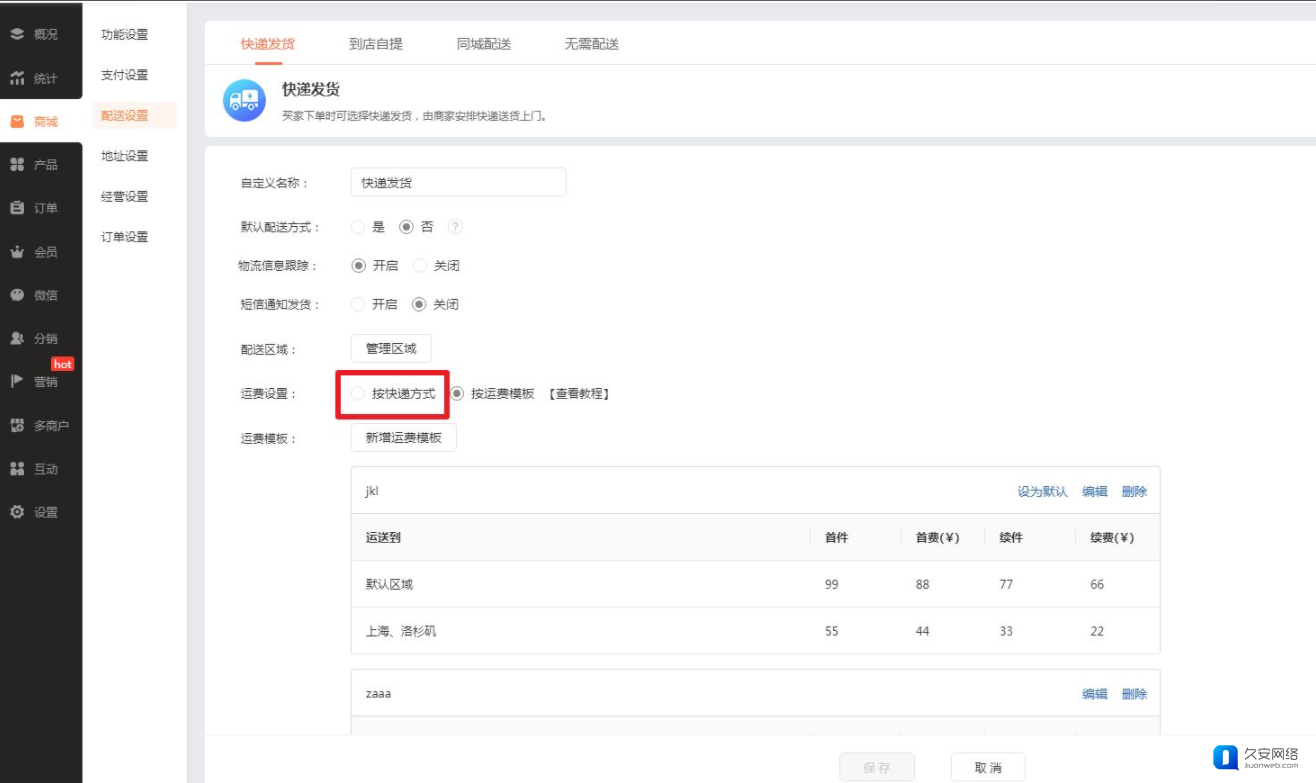
Task: Select 是 for 默认配送方式
Action: pyautogui.click(x=358, y=227)
